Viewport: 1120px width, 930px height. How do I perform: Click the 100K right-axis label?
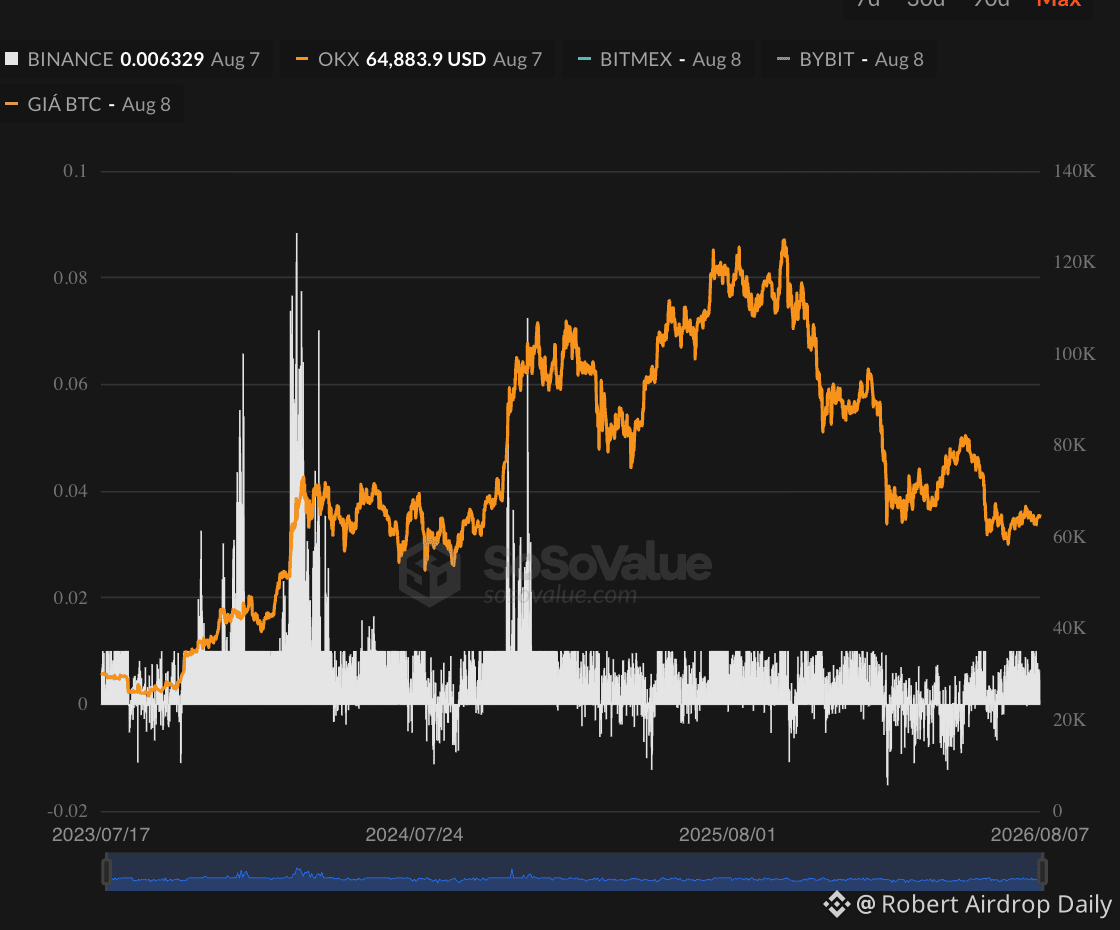point(1074,354)
